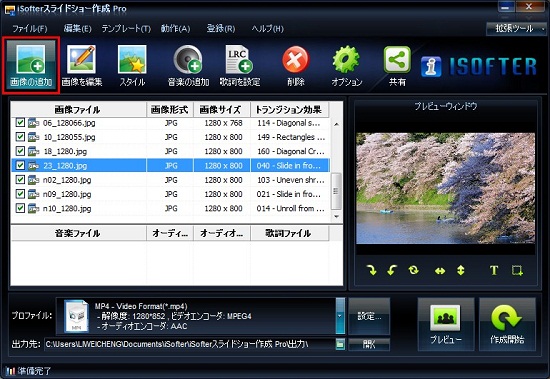Click the 歌詞ファイル column header
550x379 pixels.
(x=290, y=233)
